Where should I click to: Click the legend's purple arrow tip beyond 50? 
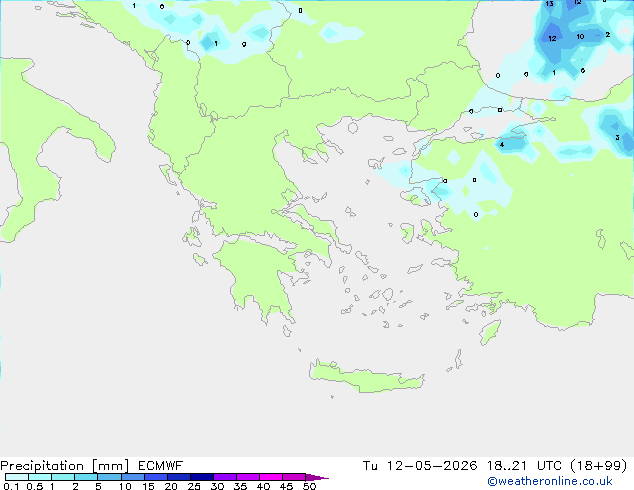[x=317, y=477]
